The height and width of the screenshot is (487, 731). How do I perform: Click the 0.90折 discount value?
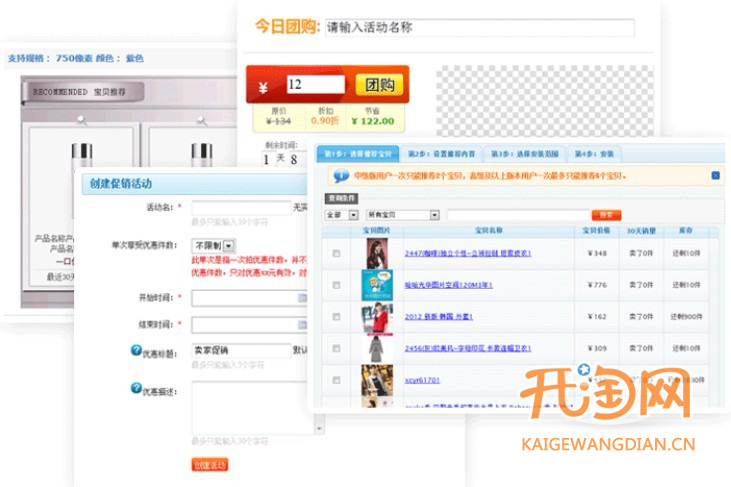(x=324, y=121)
